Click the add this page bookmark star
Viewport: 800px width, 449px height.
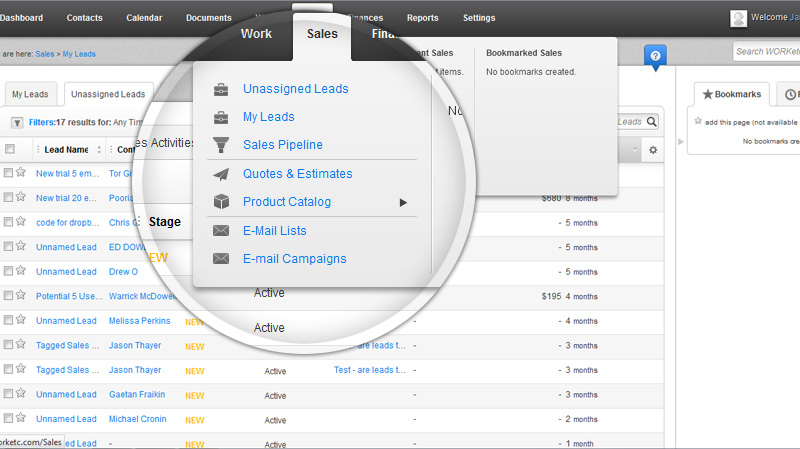698,121
